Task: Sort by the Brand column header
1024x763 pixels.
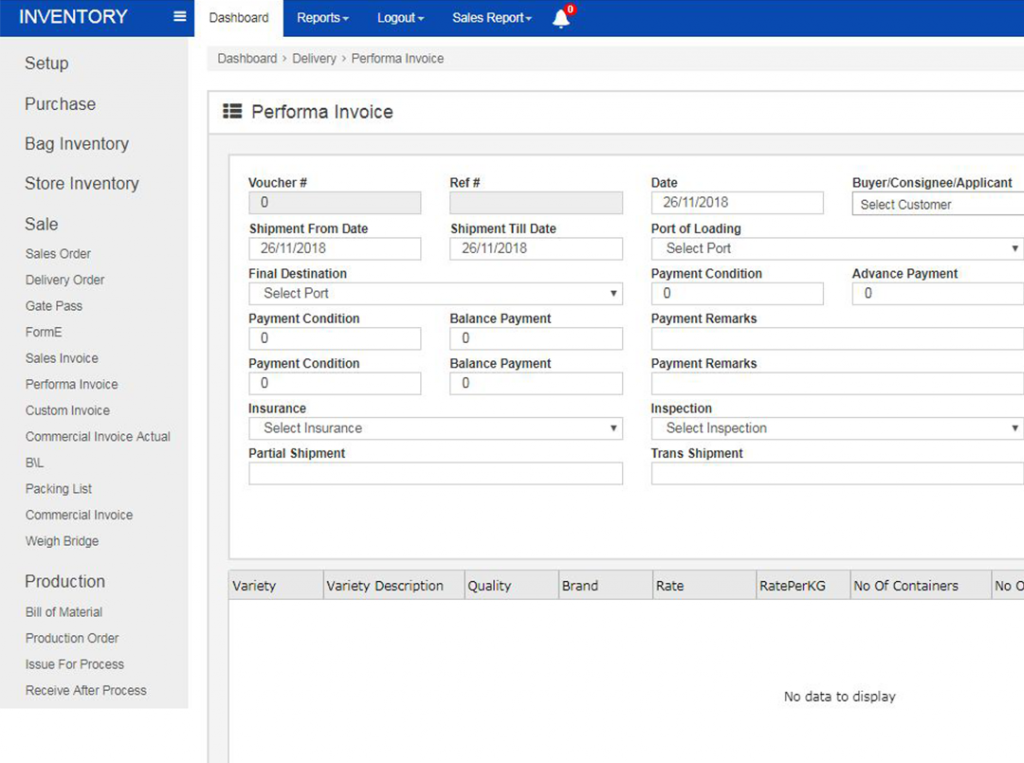Action: [606, 585]
